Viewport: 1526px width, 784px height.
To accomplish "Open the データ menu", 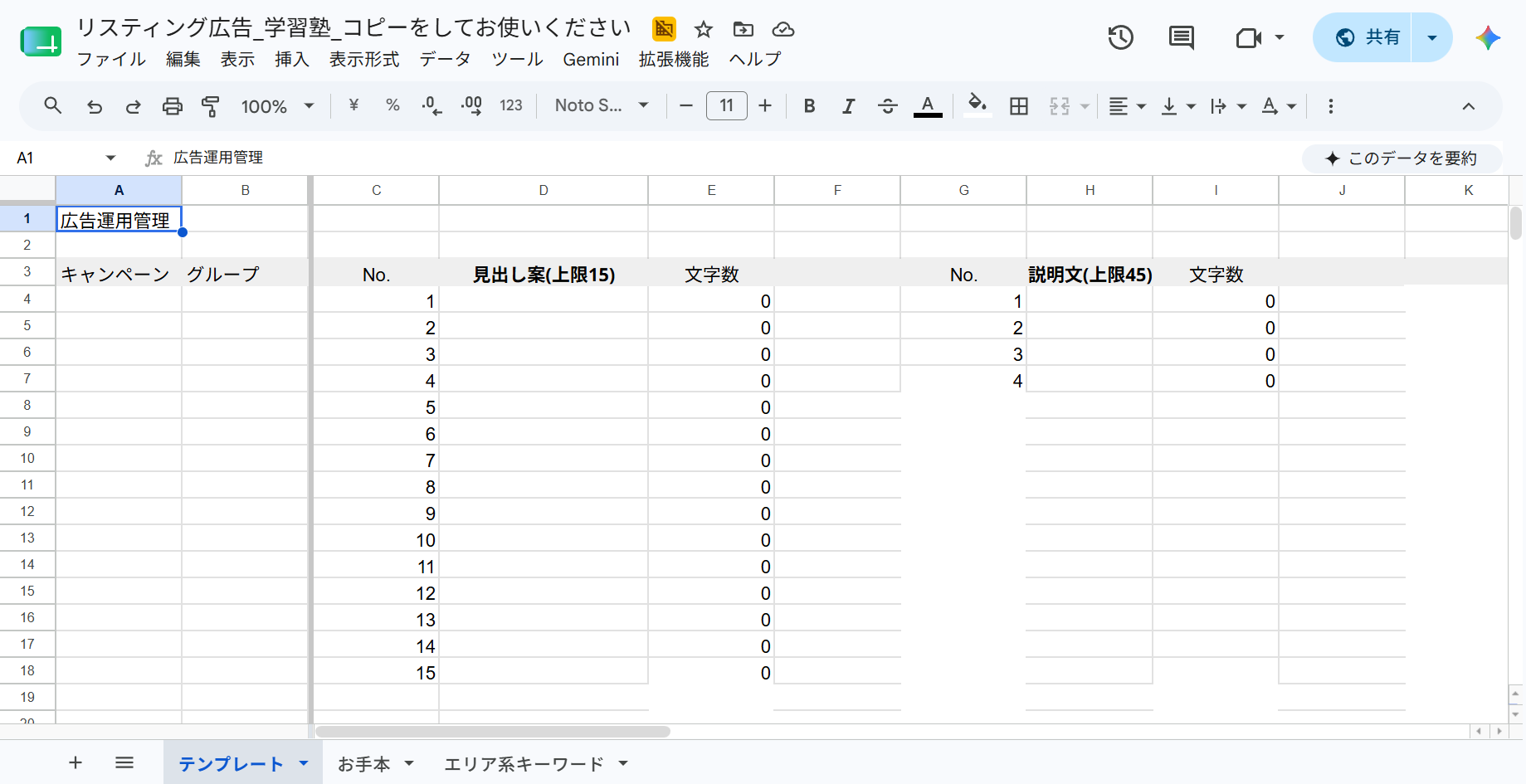I will [x=445, y=59].
